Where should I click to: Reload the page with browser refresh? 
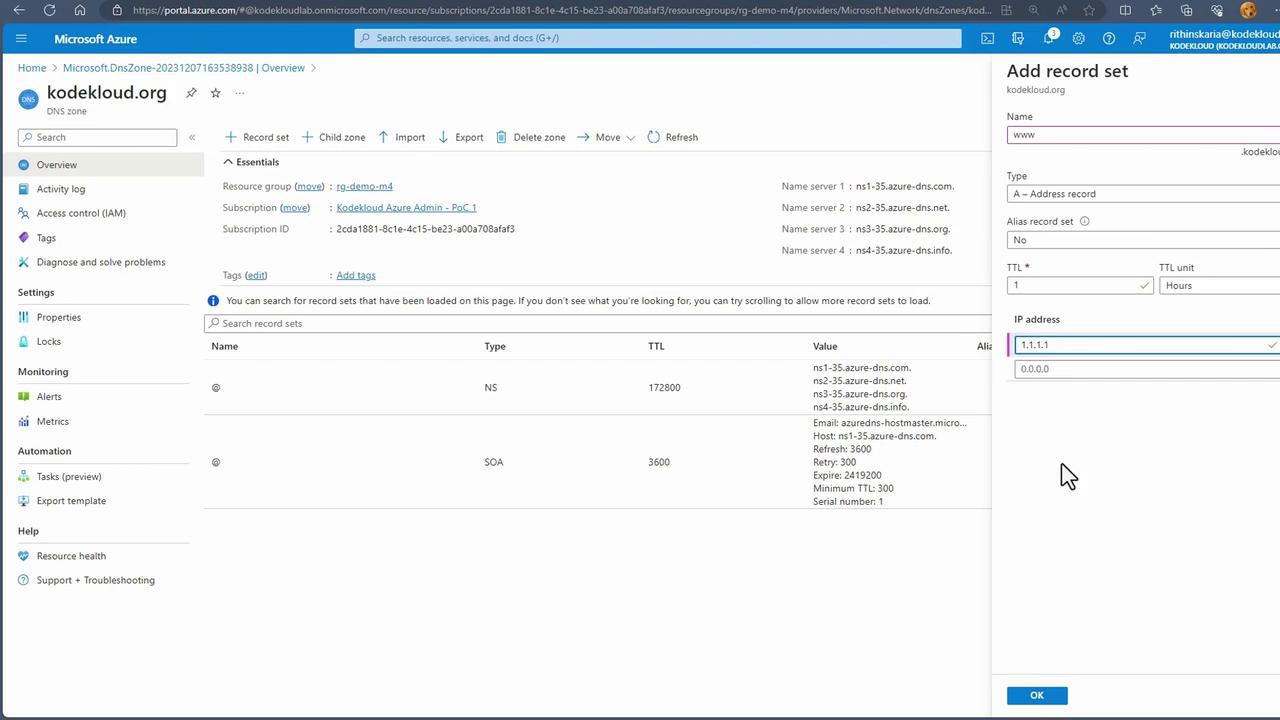click(x=50, y=10)
